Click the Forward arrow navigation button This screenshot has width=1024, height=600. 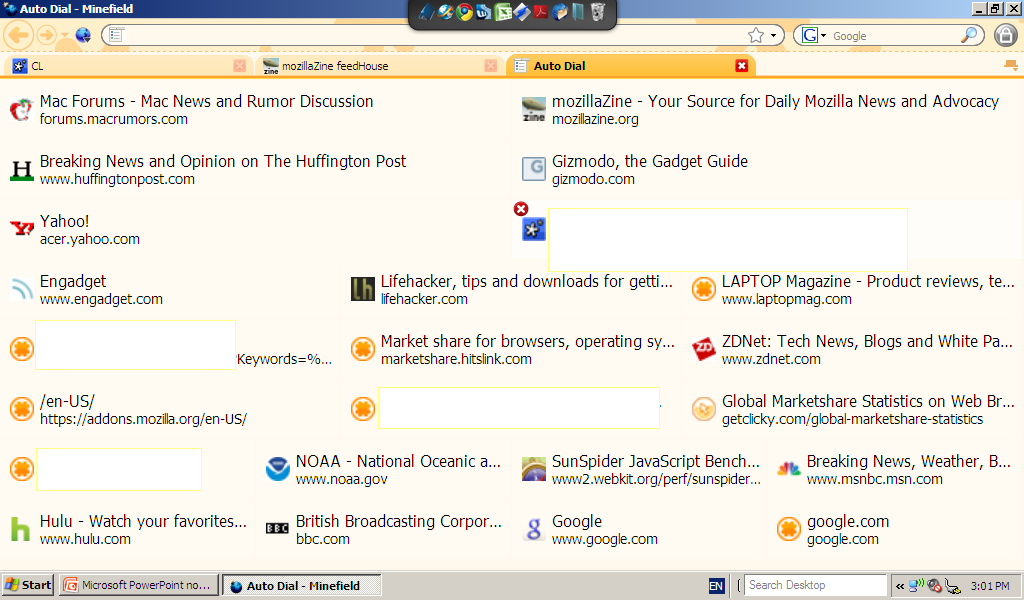pos(46,35)
